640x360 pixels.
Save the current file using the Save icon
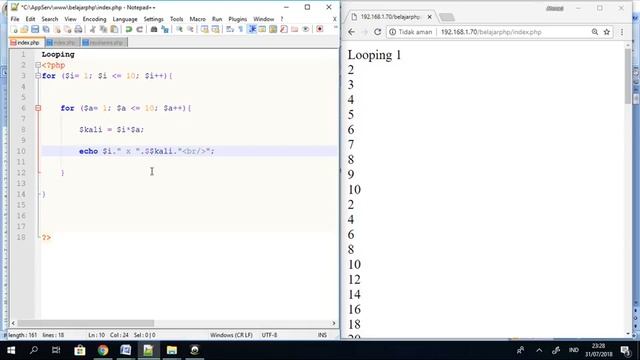[35, 29]
